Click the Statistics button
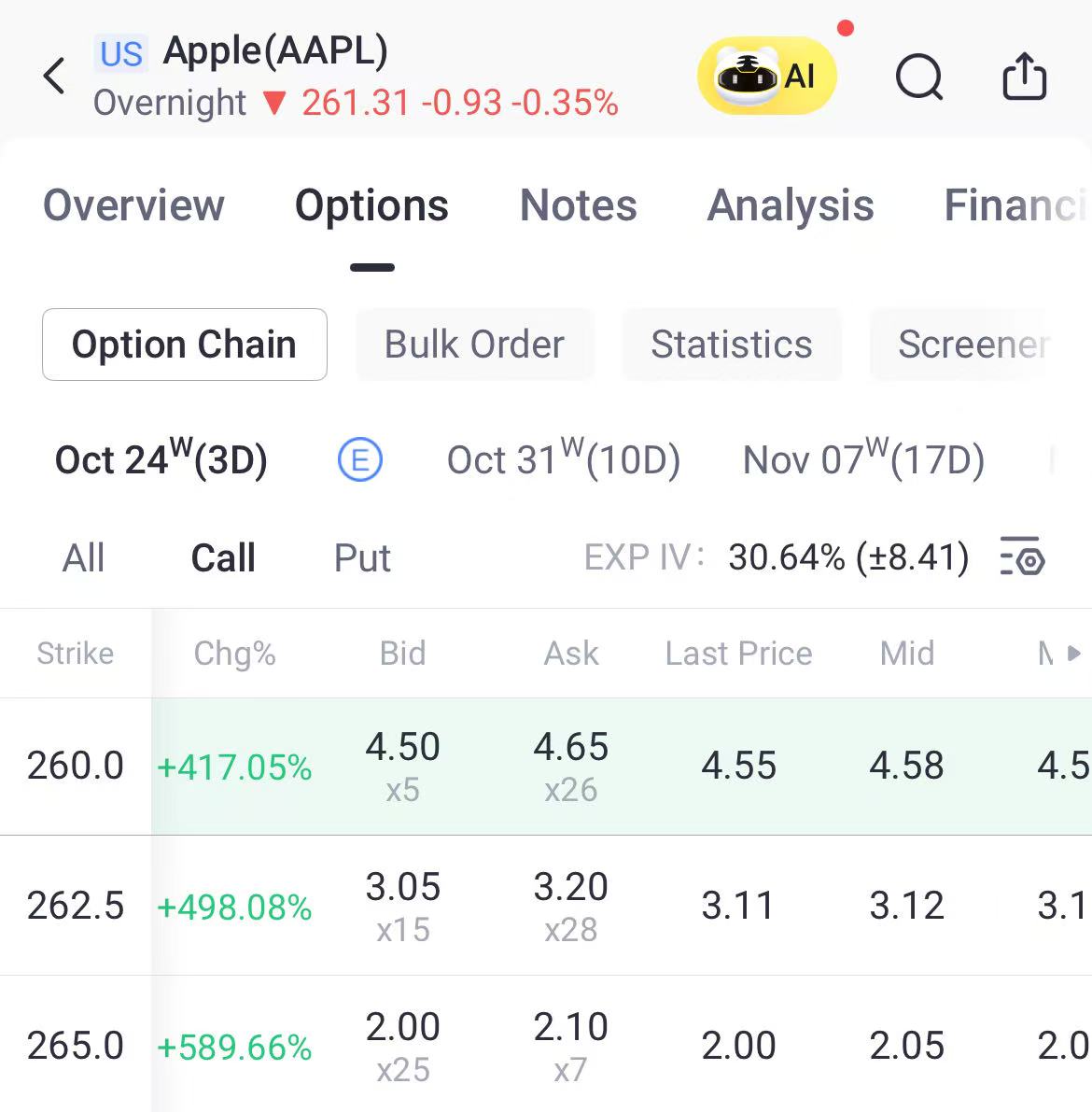Image resolution: width=1092 pixels, height=1112 pixels. (732, 345)
